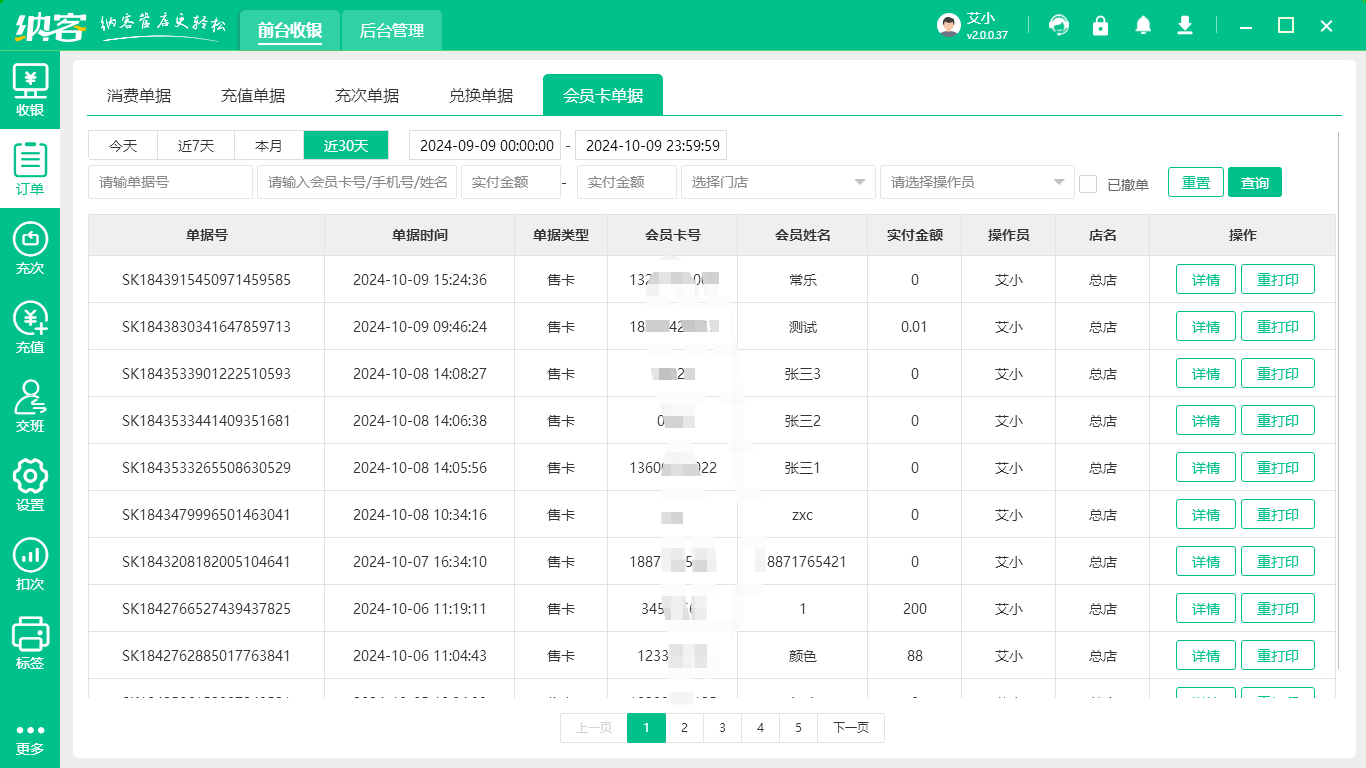Click 详情 for member 常乐
Viewport: 1366px width, 768px height.
pyautogui.click(x=1206, y=280)
